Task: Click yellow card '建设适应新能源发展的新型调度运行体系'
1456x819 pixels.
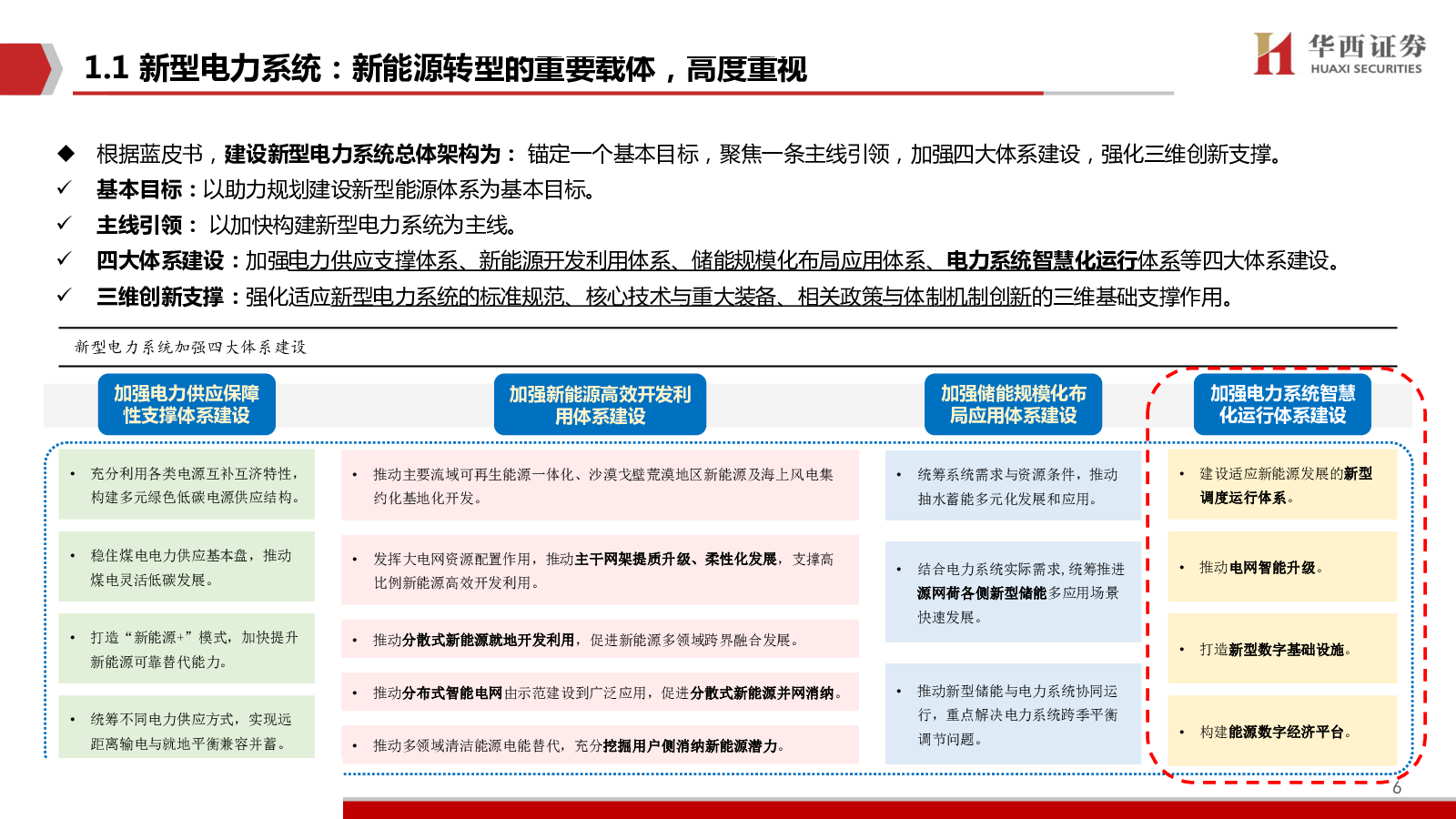Action: (x=1282, y=484)
